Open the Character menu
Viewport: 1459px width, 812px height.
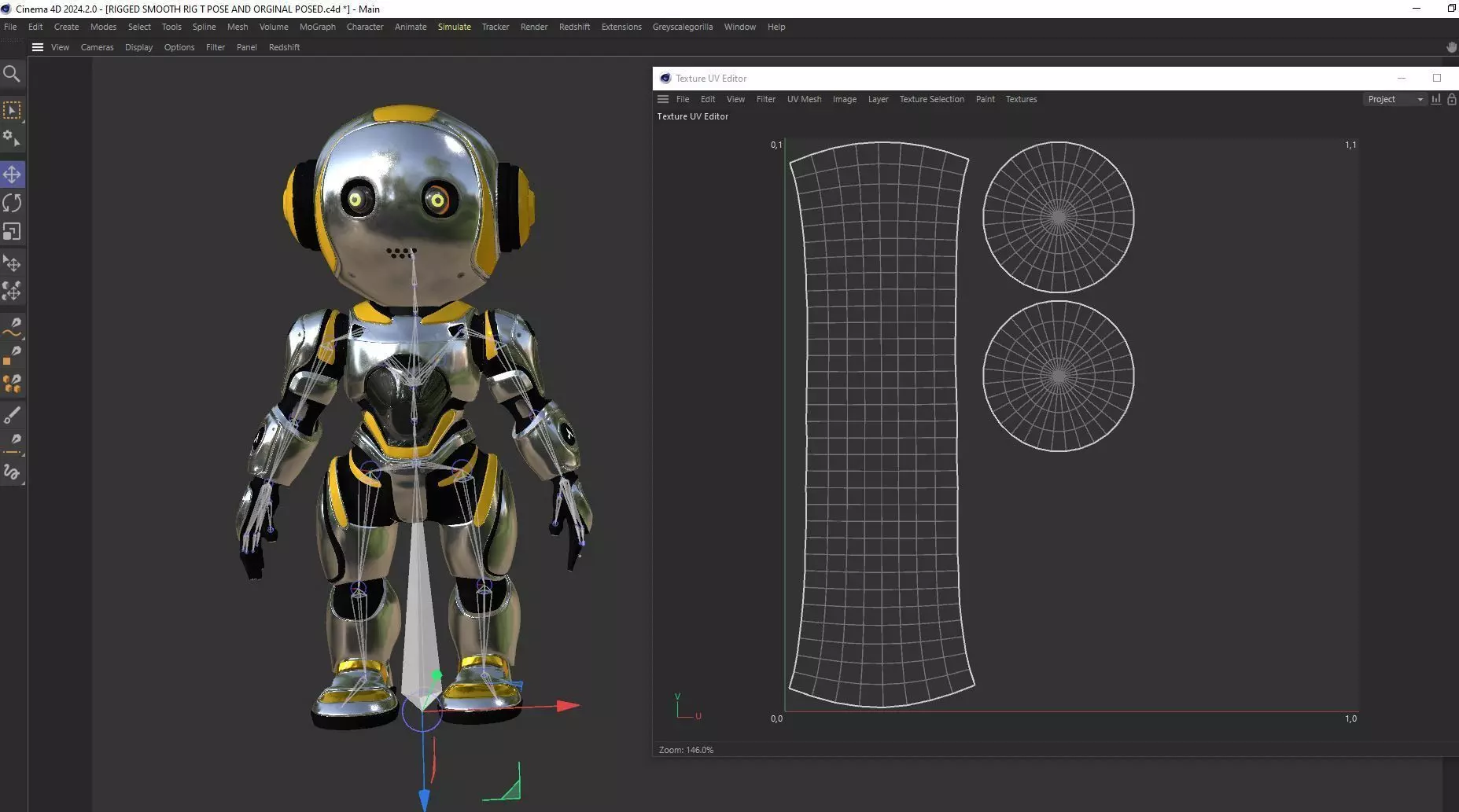(x=365, y=27)
